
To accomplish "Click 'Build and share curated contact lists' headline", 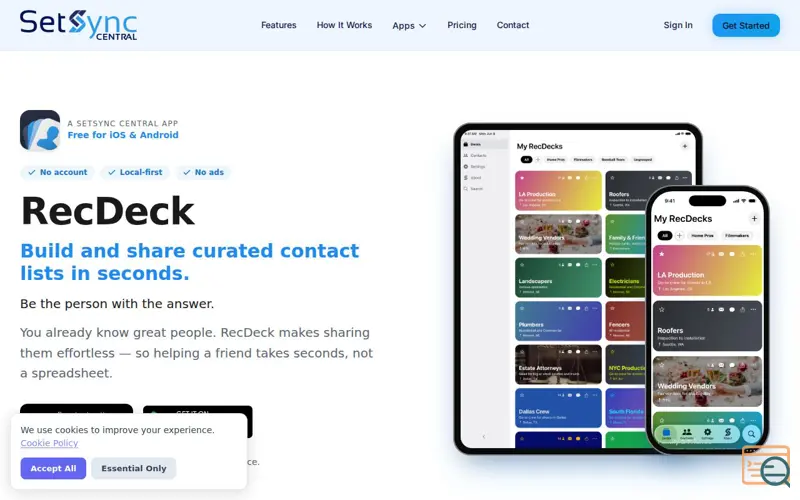I will tap(189, 262).
